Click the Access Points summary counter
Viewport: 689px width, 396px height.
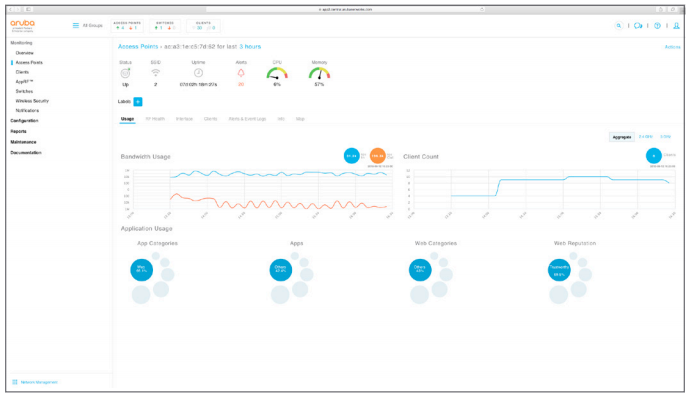(127, 25)
